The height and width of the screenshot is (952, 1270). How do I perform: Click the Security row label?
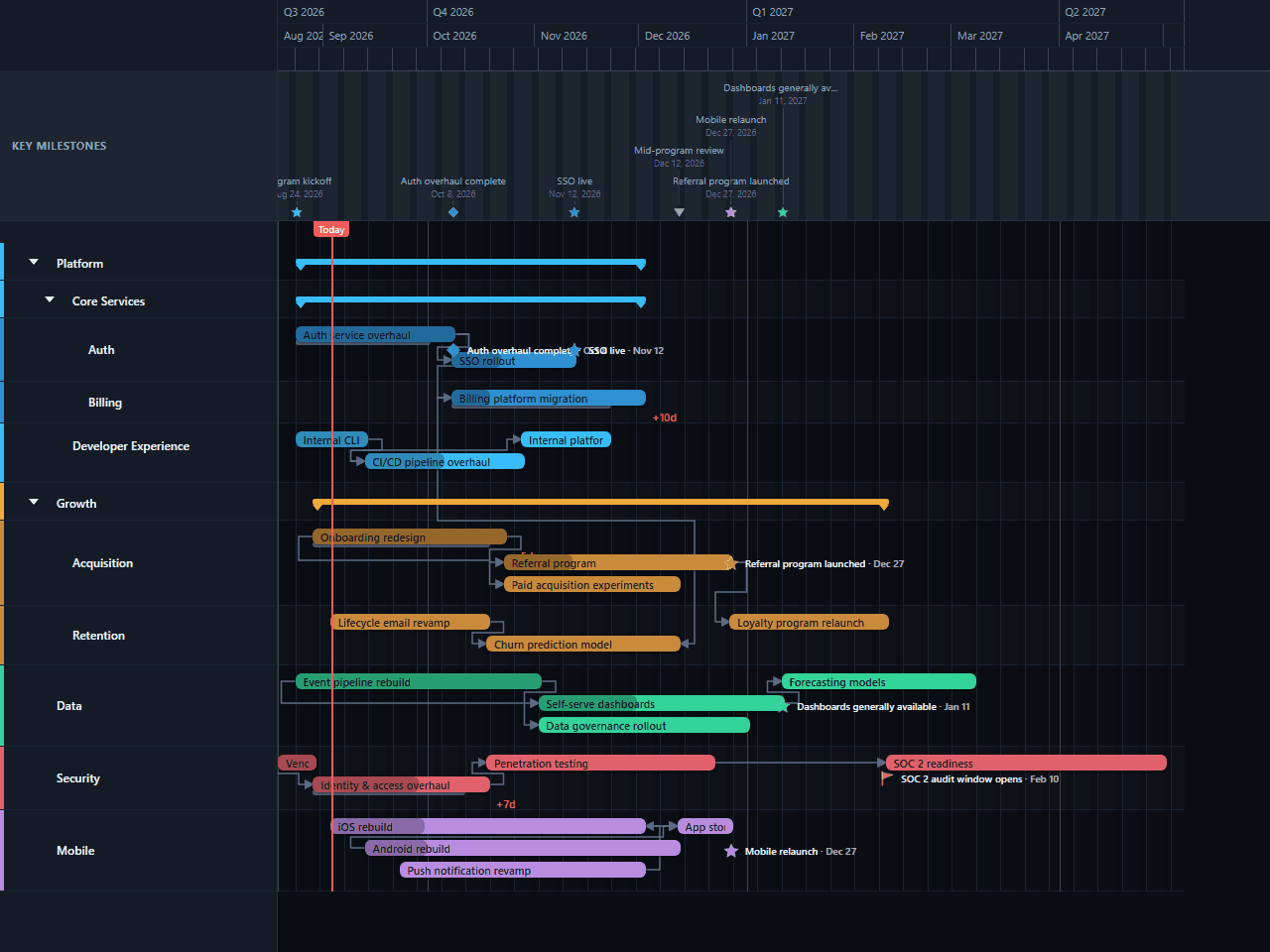(78, 778)
